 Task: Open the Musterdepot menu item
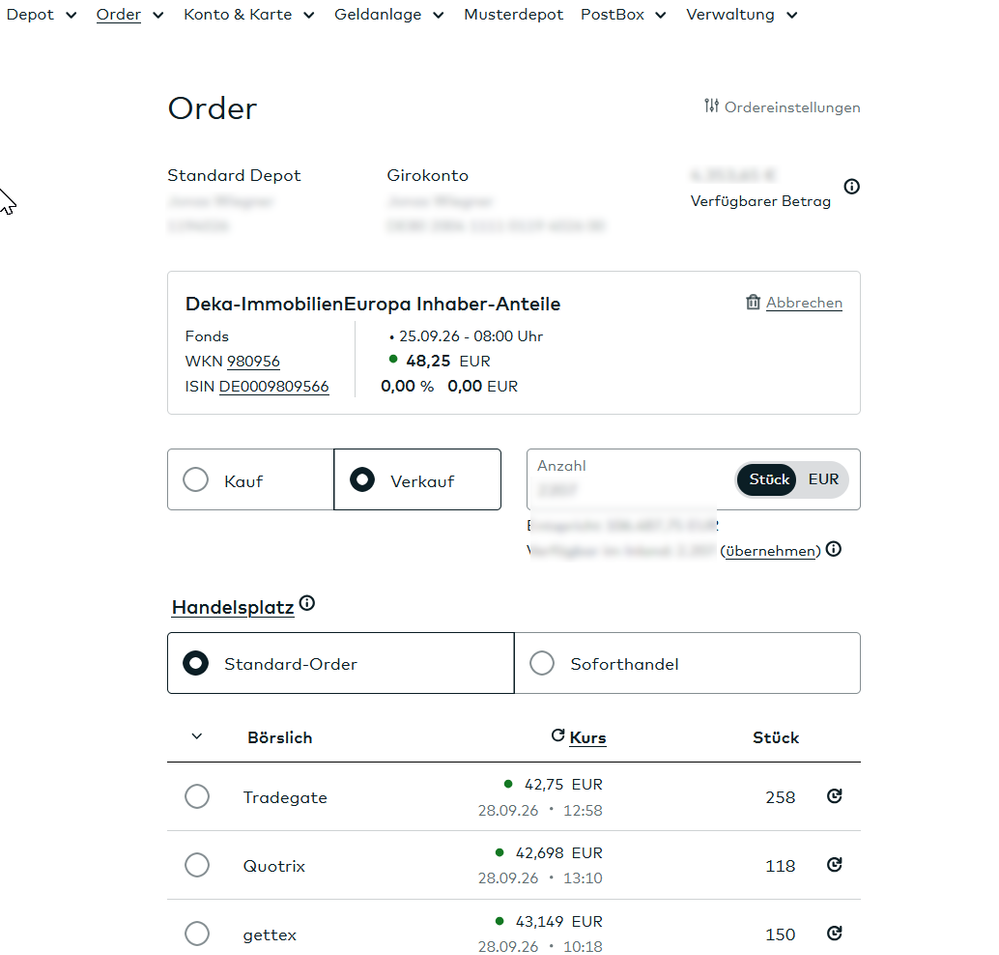(x=514, y=15)
